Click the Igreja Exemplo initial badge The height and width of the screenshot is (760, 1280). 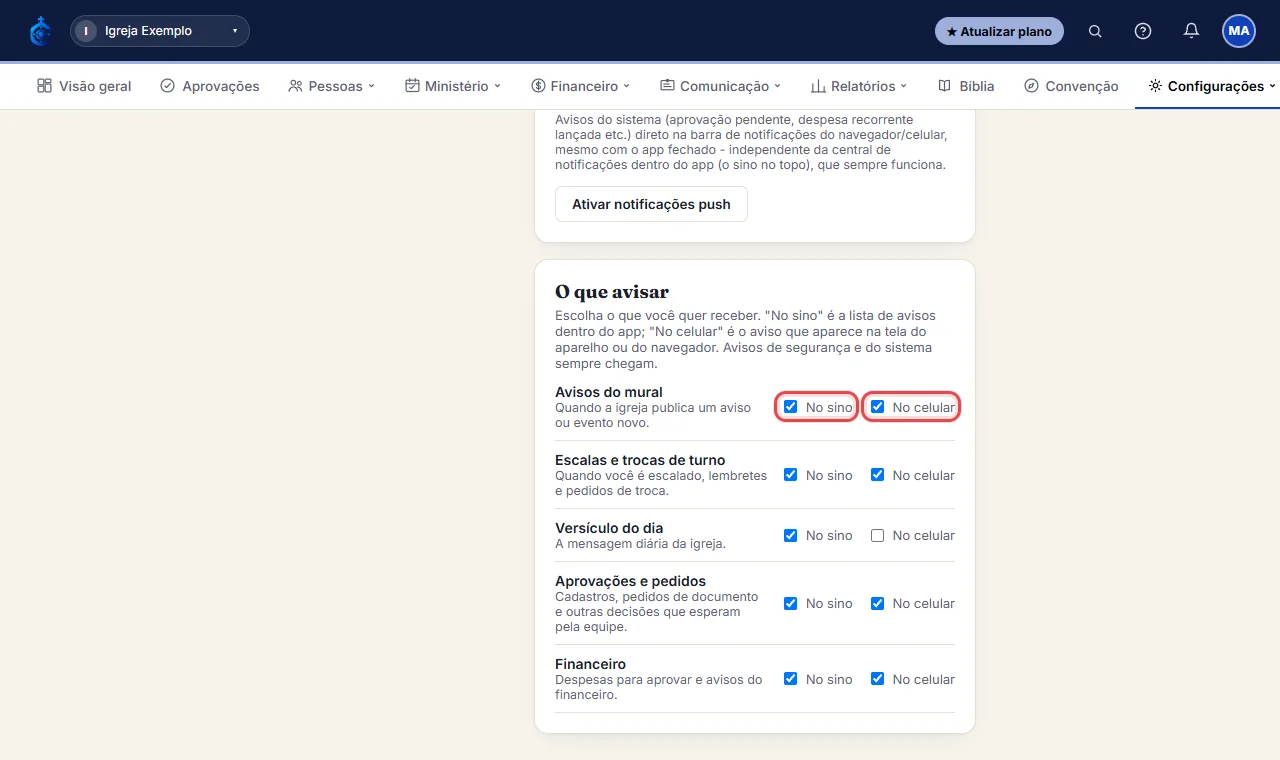(x=86, y=31)
